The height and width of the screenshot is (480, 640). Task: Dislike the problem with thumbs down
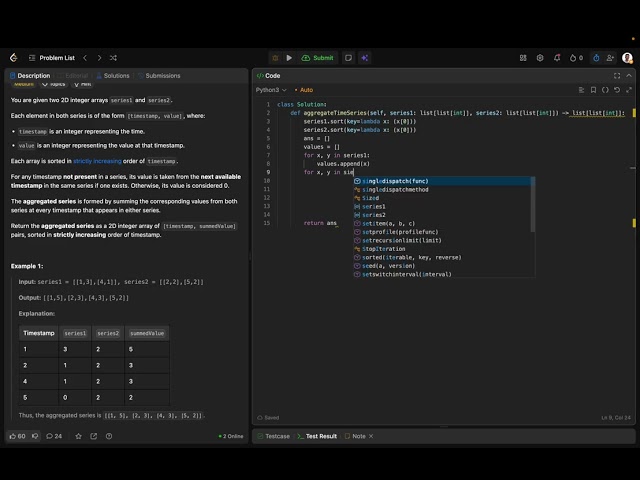[35, 436]
